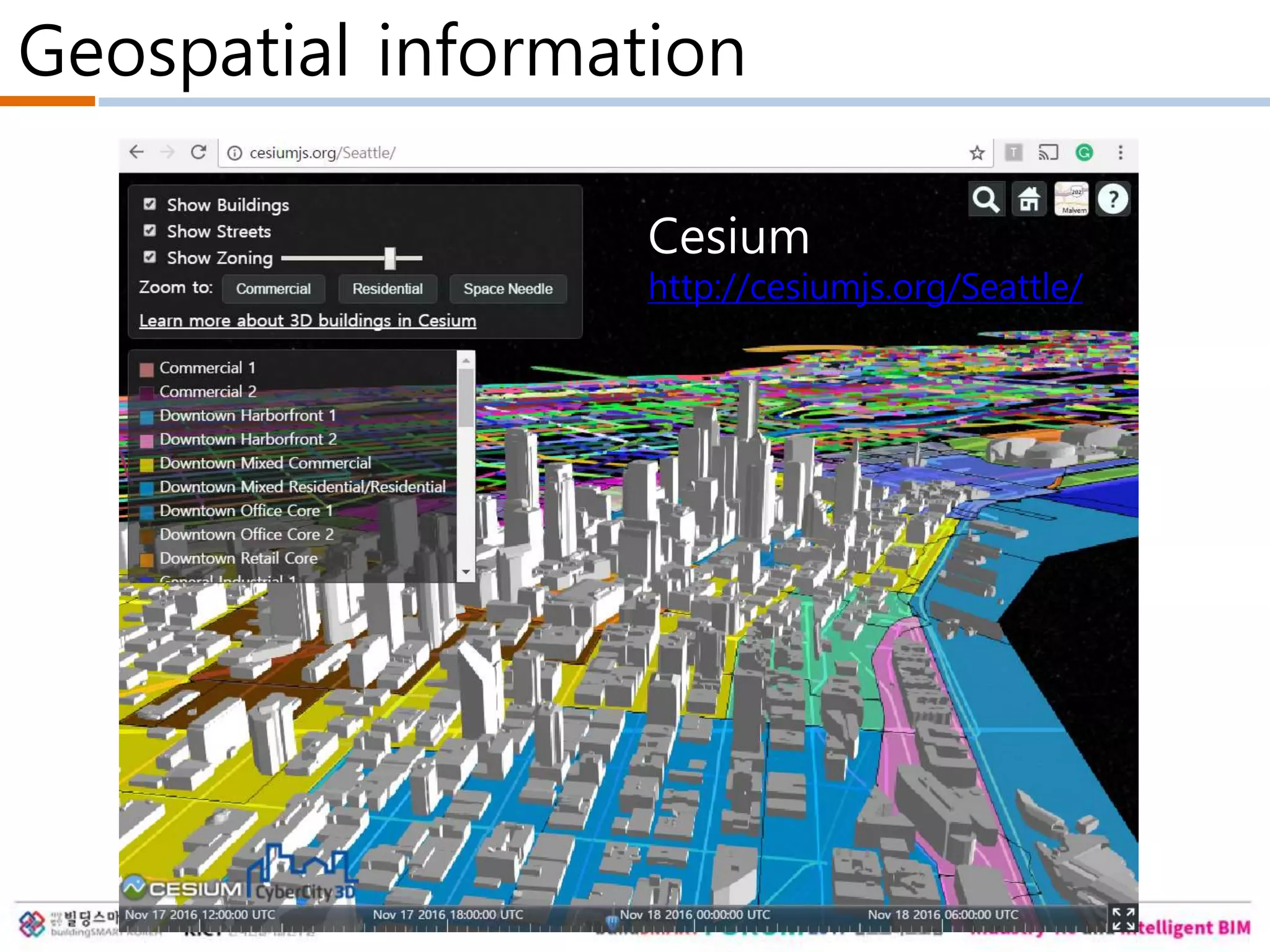The image size is (1270, 952).
Task: Click the Cesium logo credit
Action: 182,888
